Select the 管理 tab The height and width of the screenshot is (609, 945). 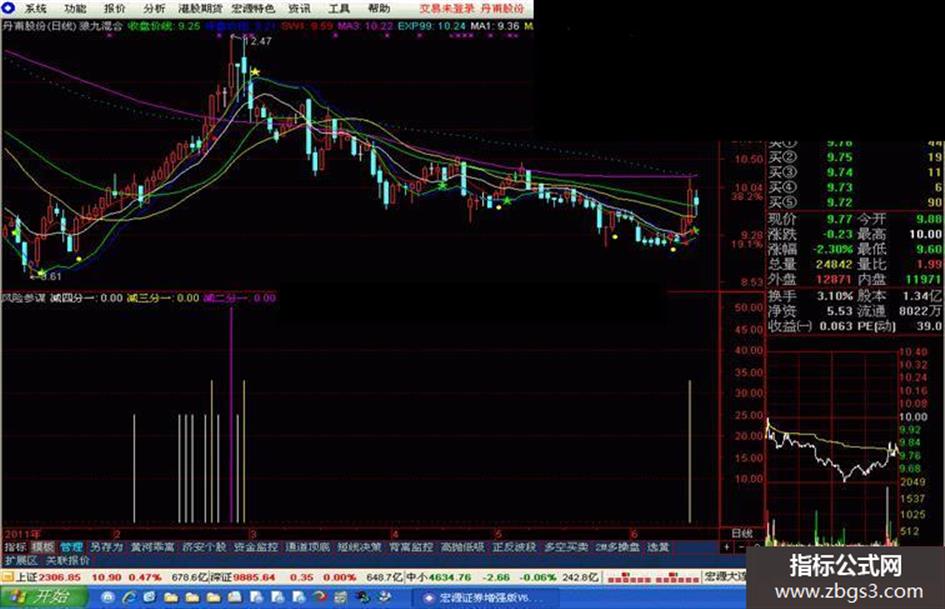(x=71, y=547)
